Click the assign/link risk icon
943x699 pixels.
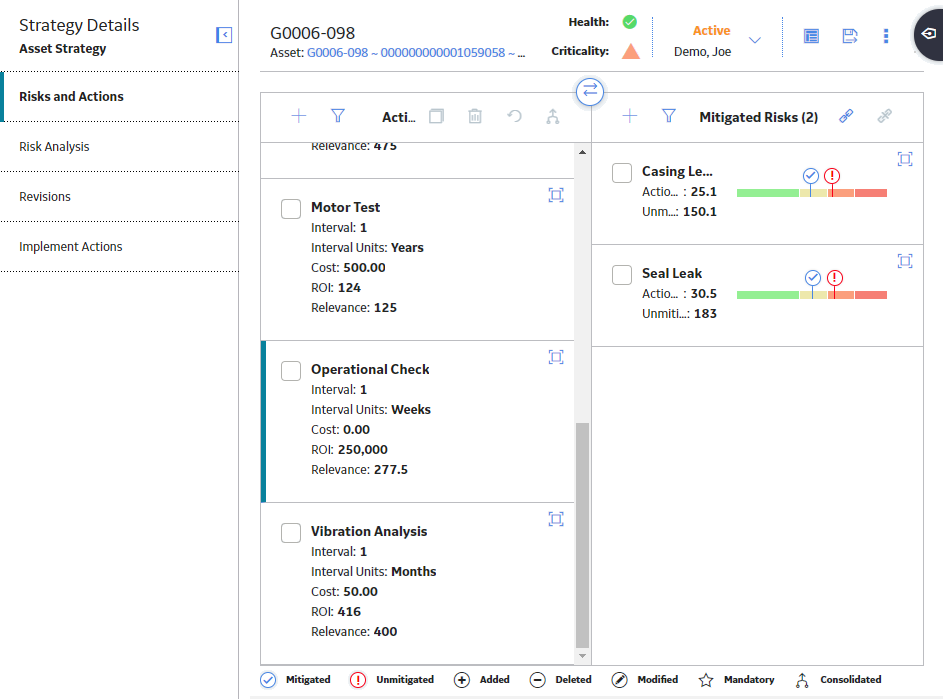coord(846,116)
